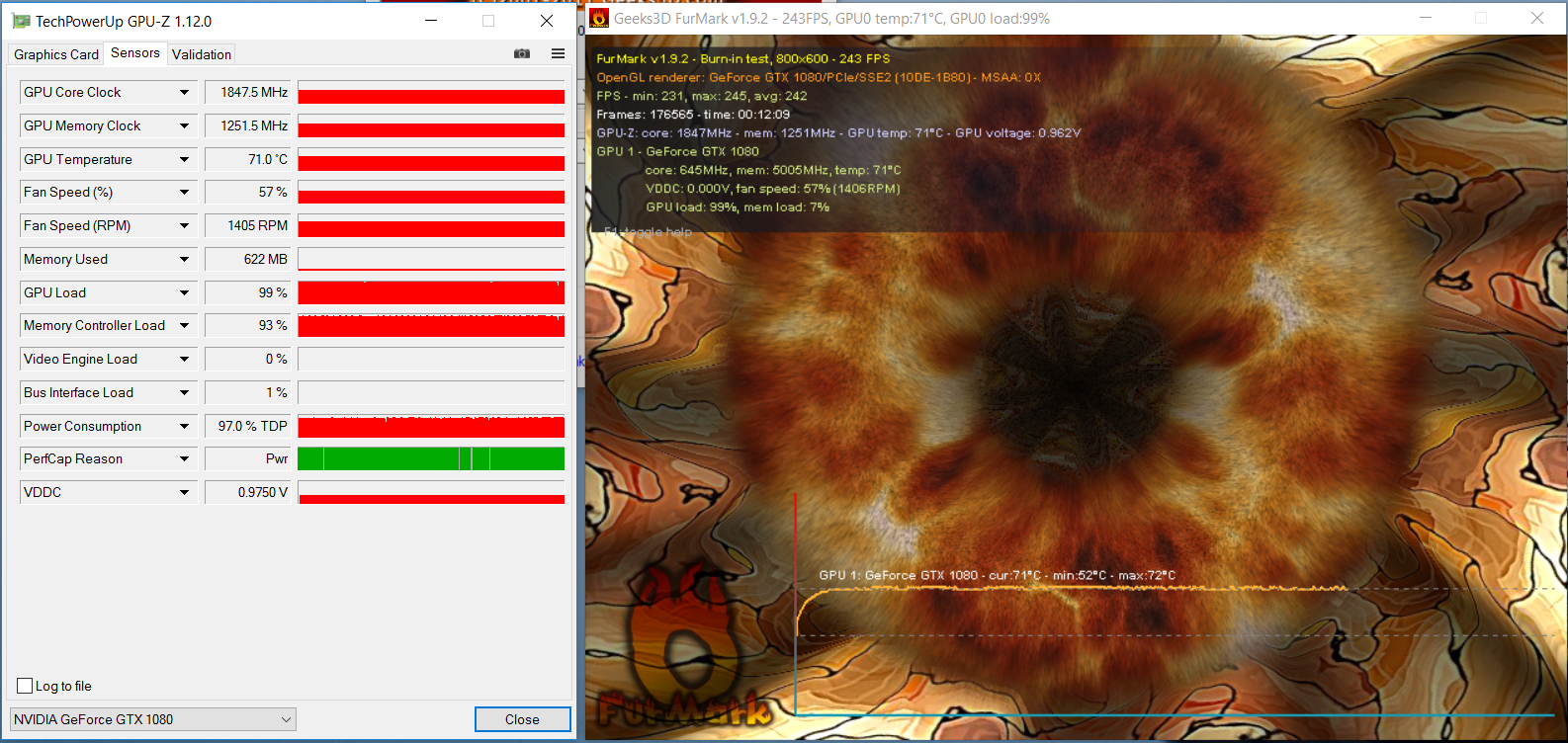Open the NVIDIA GeForce GTX 1080 selector
This screenshot has width=1568, height=743.
click(153, 719)
